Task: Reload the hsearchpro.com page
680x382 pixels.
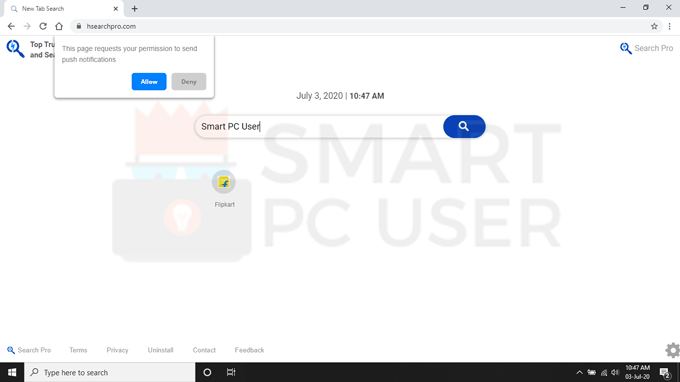Action: pyautogui.click(x=43, y=26)
